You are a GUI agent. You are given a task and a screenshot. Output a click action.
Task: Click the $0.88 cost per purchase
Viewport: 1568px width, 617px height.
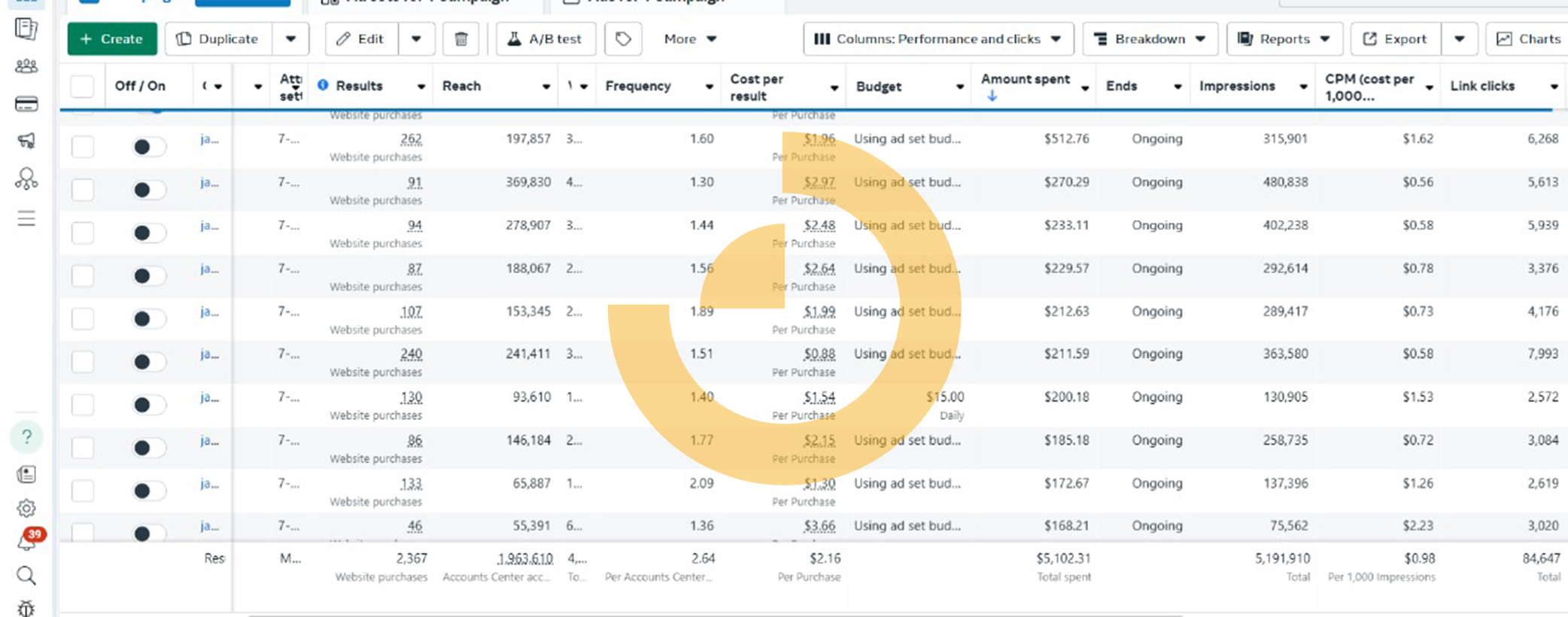point(819,354)
